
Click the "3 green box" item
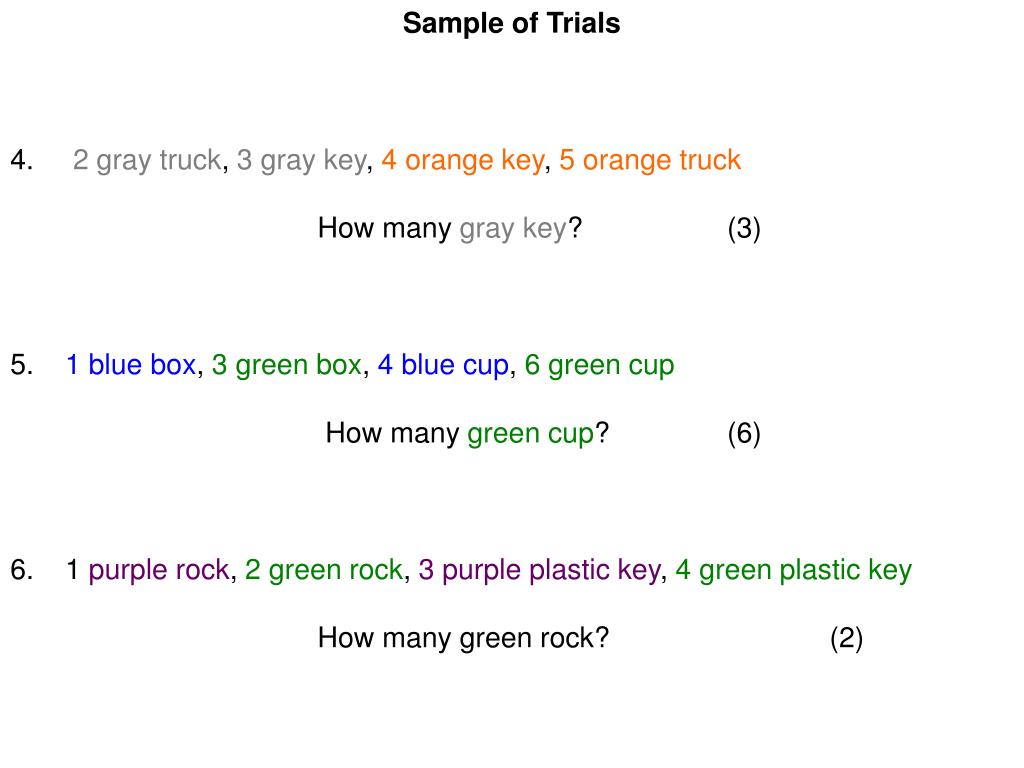pyautogui.click(x=286, y=365)
